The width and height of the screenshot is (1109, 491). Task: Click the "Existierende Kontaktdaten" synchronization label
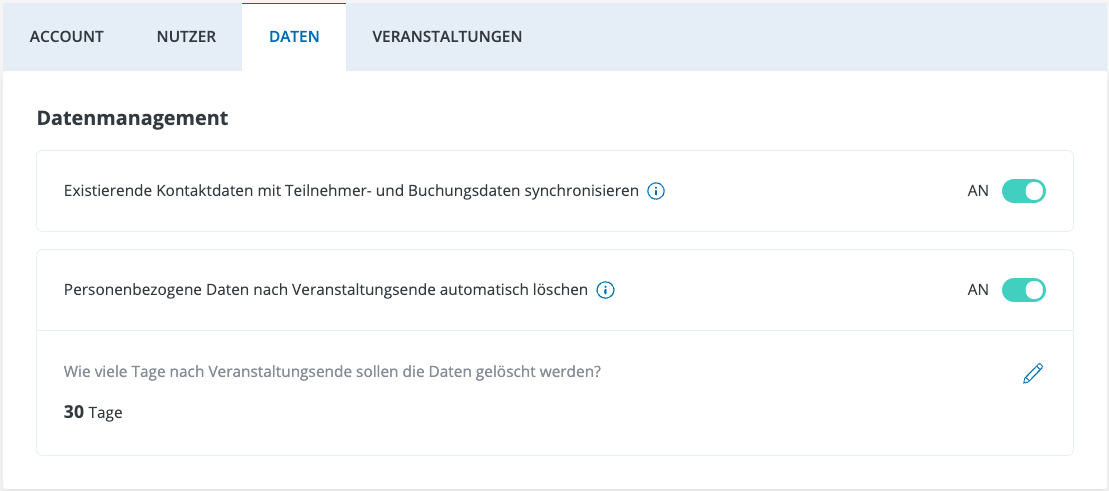point(350,191)
